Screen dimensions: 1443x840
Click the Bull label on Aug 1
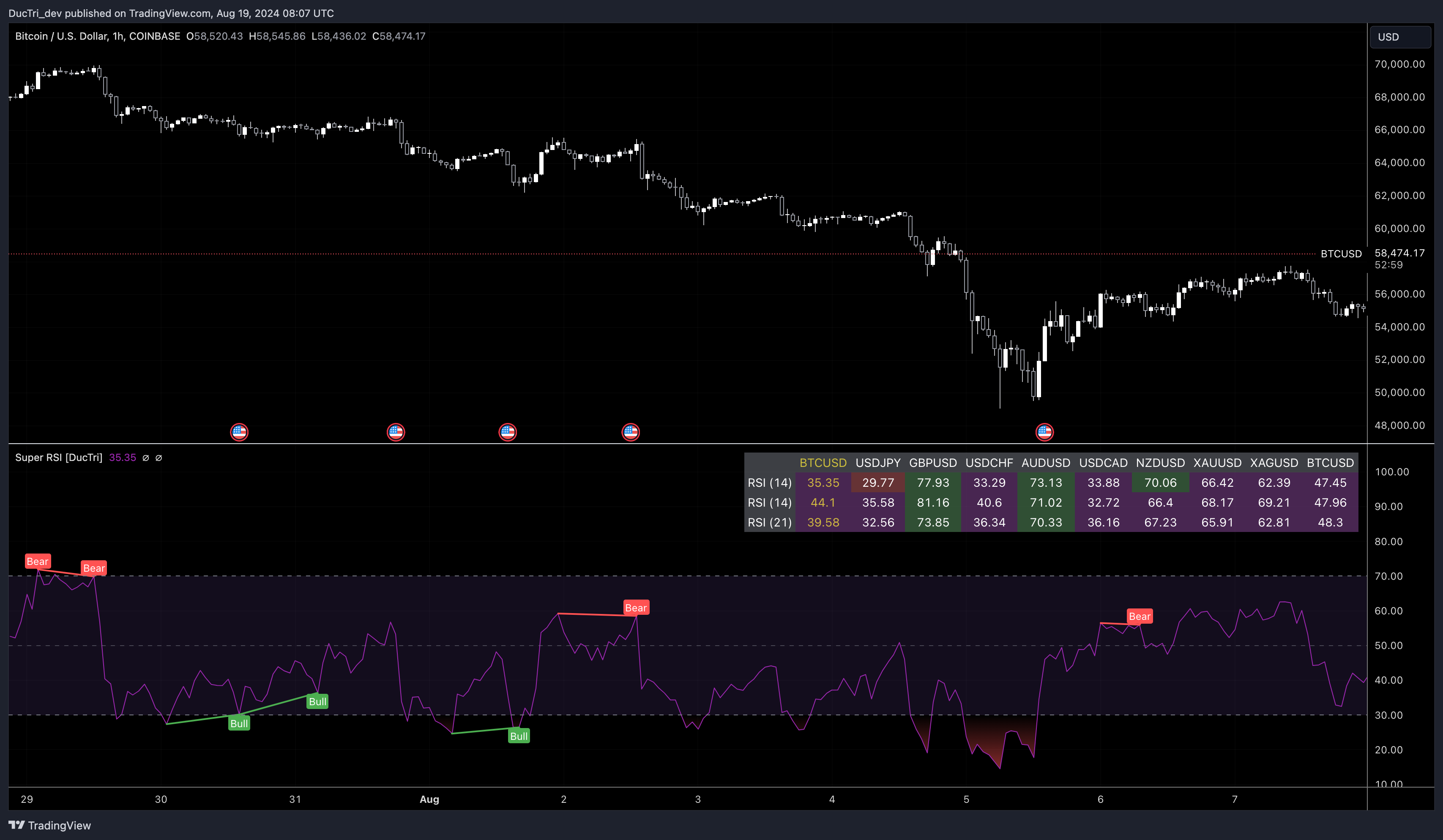pyautogui.click(x=519, y=736)
